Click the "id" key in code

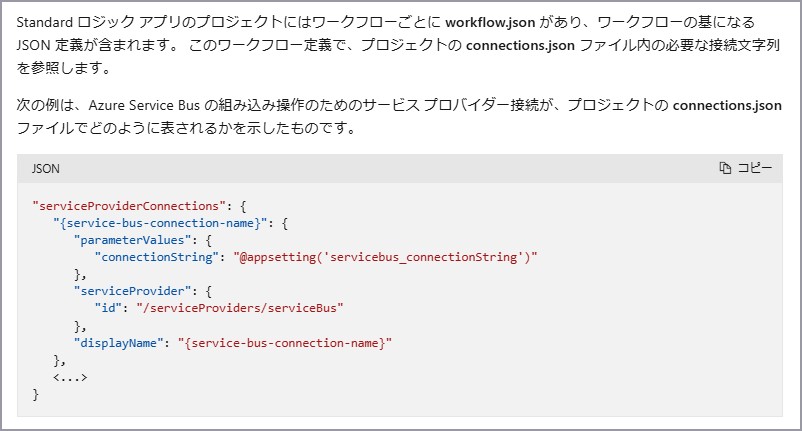click(108, 308)
